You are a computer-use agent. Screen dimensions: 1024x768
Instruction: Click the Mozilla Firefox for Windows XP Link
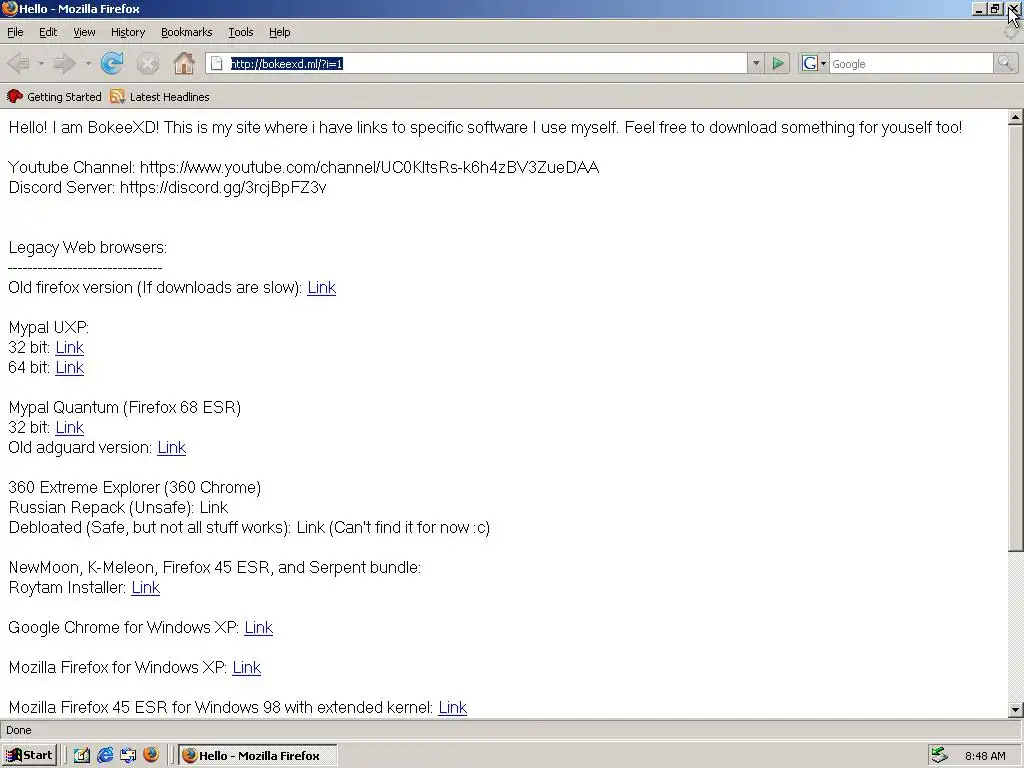(x=246, y=667)
